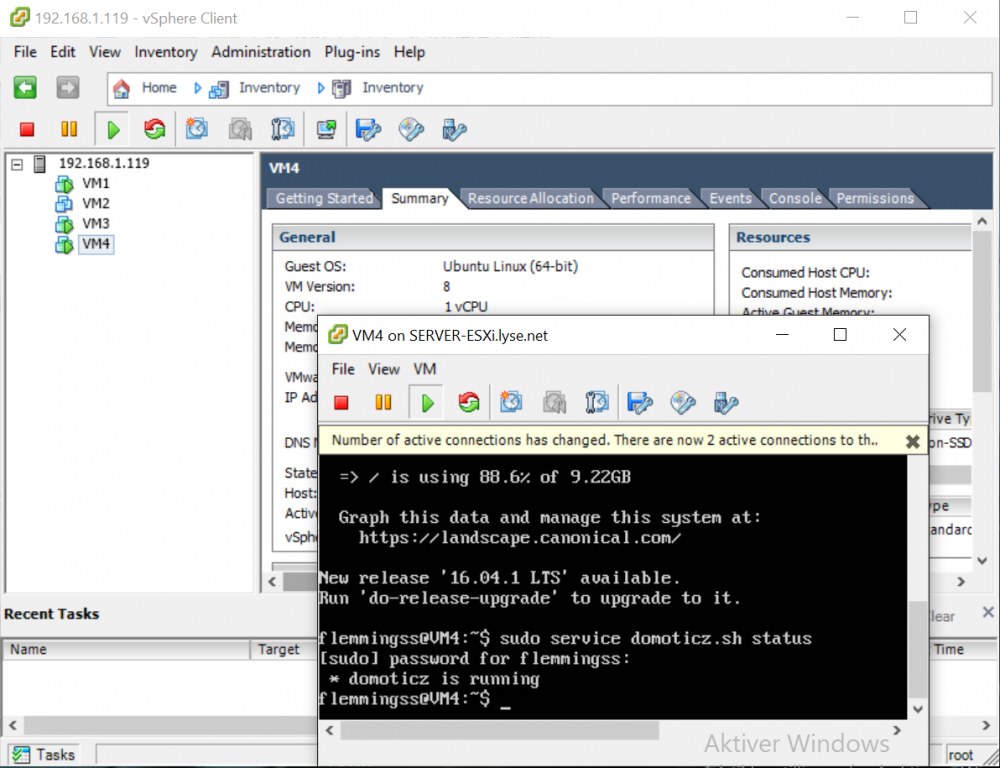Screen dimensions: 1000x768
Task: Launch virtual machine console from main toolbar
Action: [326, 129]
